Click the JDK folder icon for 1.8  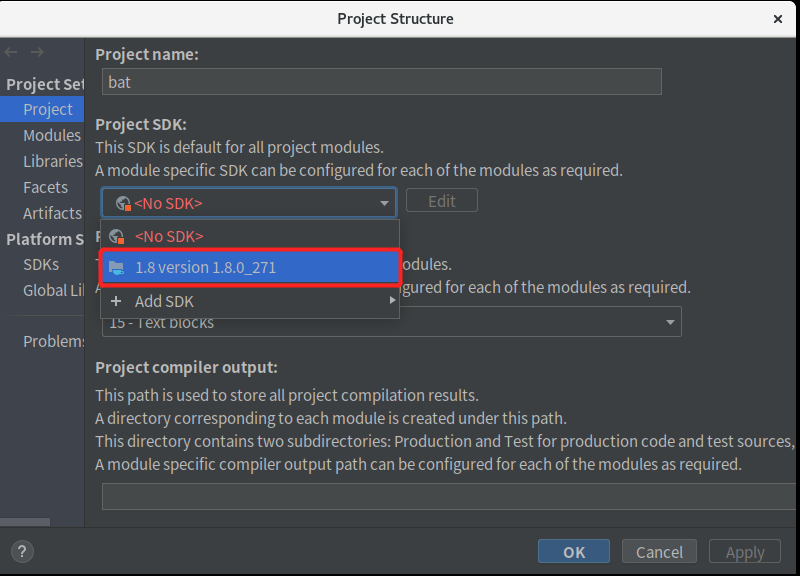tap(117, 267)
